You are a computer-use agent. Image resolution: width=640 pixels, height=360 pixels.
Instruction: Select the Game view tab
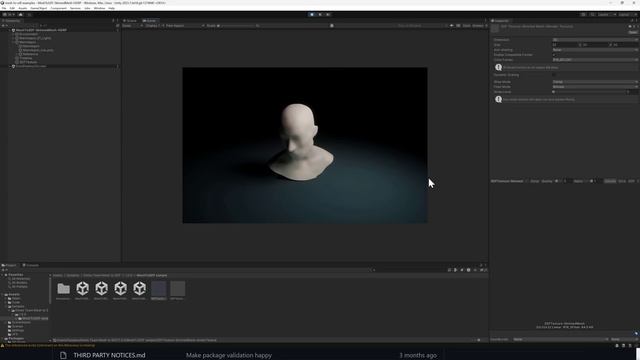point(149,20)
